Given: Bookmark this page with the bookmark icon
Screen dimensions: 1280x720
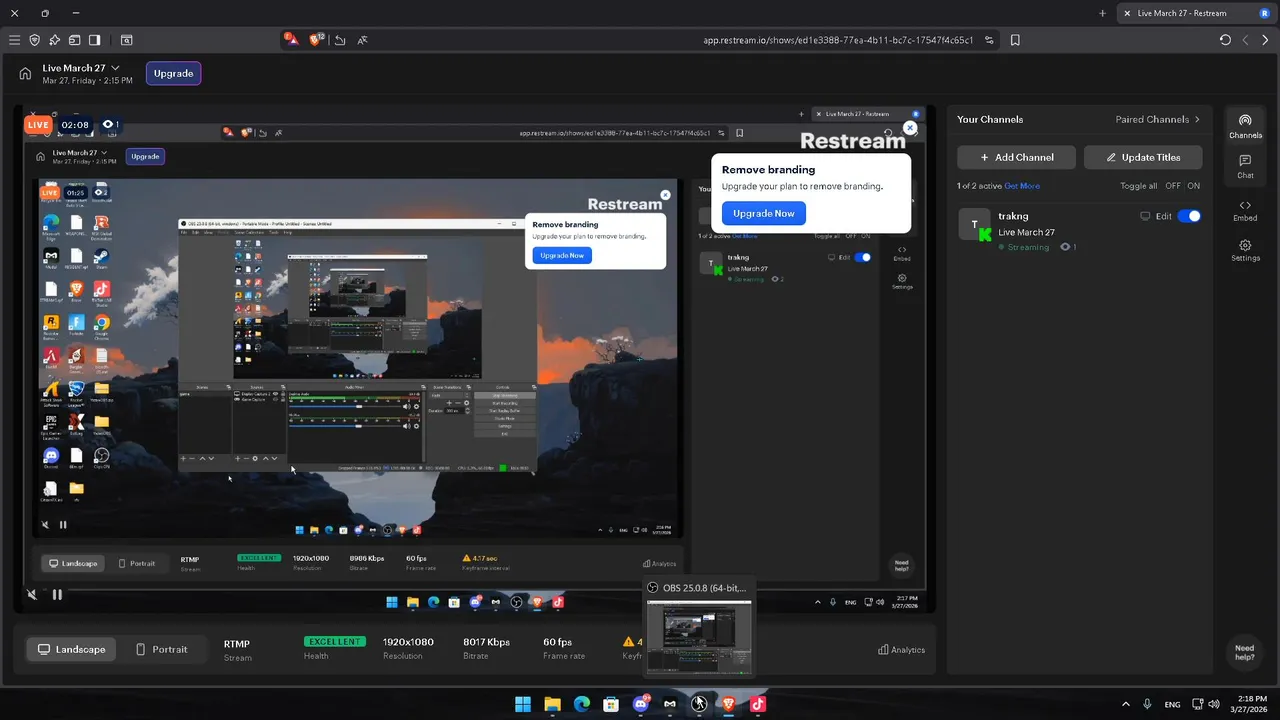Looking at the screenshot, I should tap(1015, 40).
